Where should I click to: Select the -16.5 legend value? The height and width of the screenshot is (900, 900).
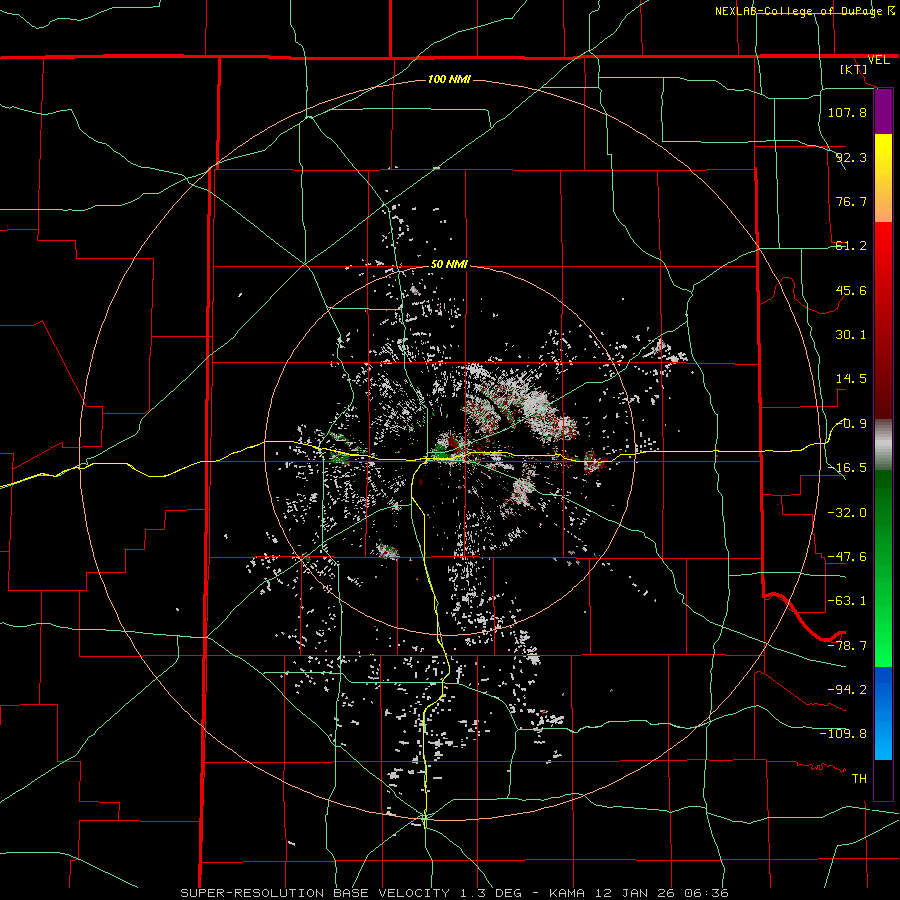(847, 468)
